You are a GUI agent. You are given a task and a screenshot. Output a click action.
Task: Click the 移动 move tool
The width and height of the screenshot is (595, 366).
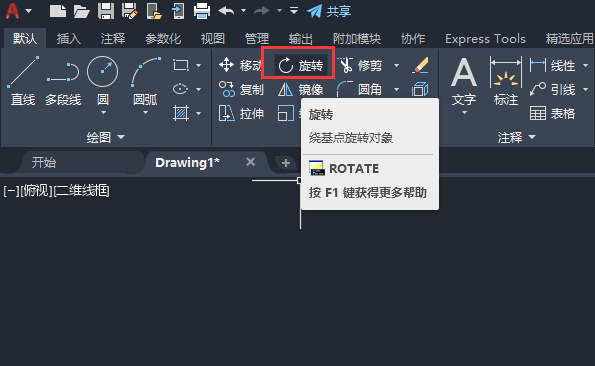click(240, 65)
